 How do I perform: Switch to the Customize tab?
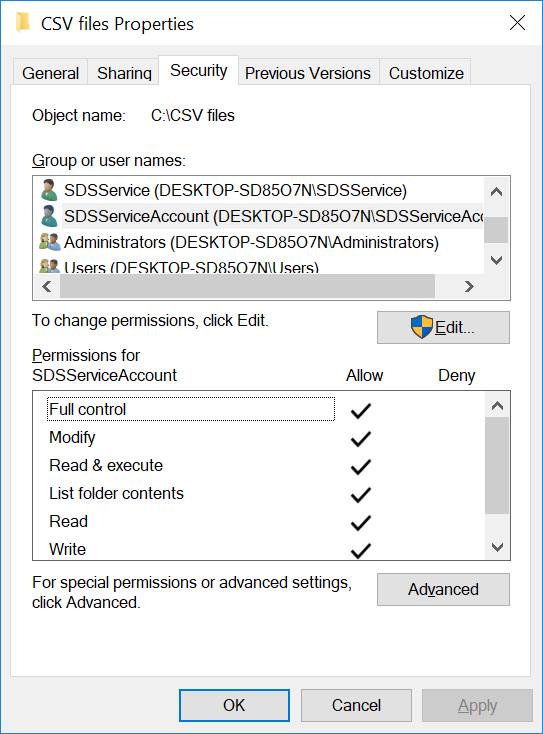pos(426,73)
